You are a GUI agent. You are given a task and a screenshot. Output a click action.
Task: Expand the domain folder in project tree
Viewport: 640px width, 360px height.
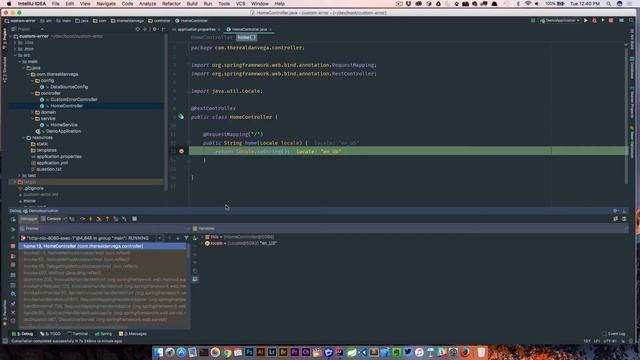pyautogui.click(x=33, y=112)
